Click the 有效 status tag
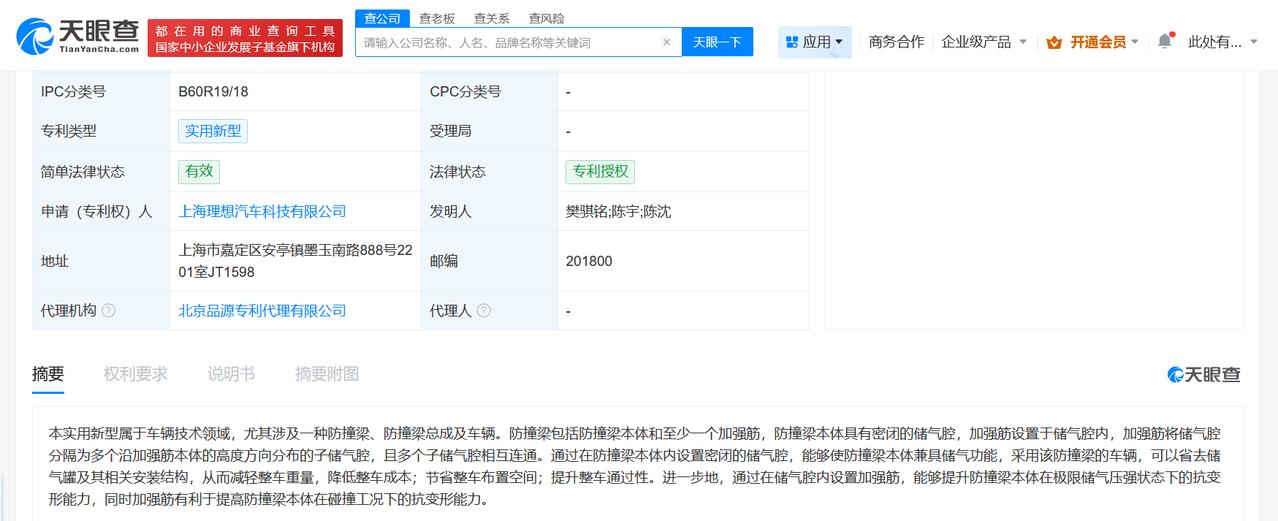The height and width of the screenshot is (521, 1278). (x=199, y=171)
